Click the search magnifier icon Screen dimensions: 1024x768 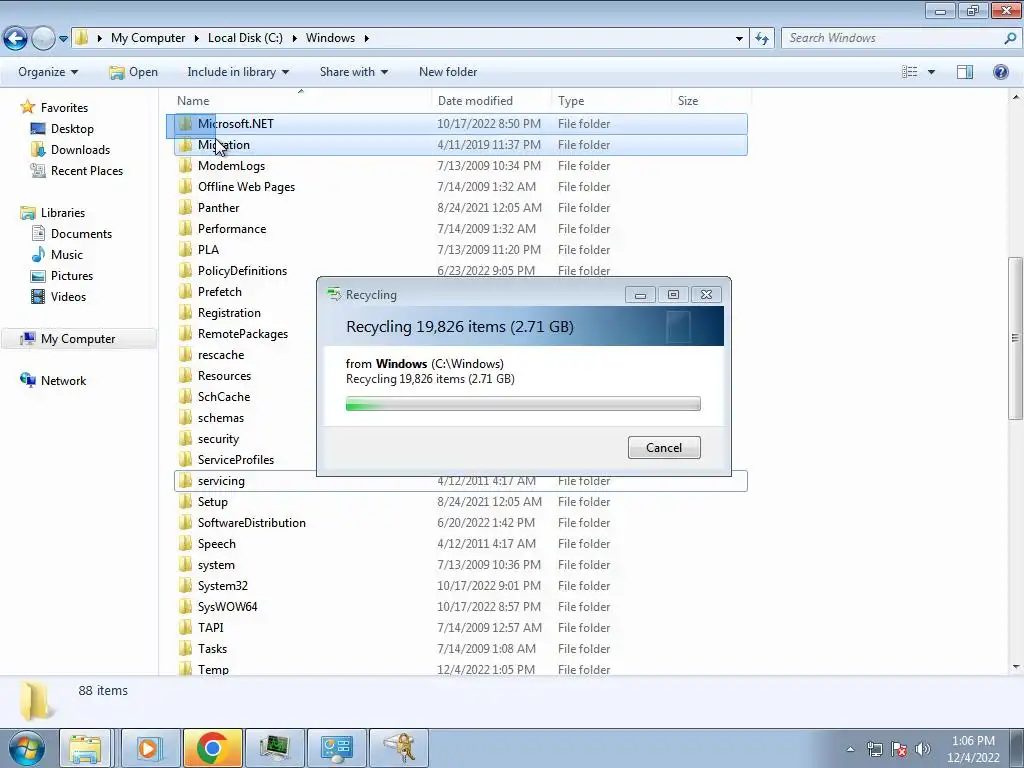(x=1010, y=38)
